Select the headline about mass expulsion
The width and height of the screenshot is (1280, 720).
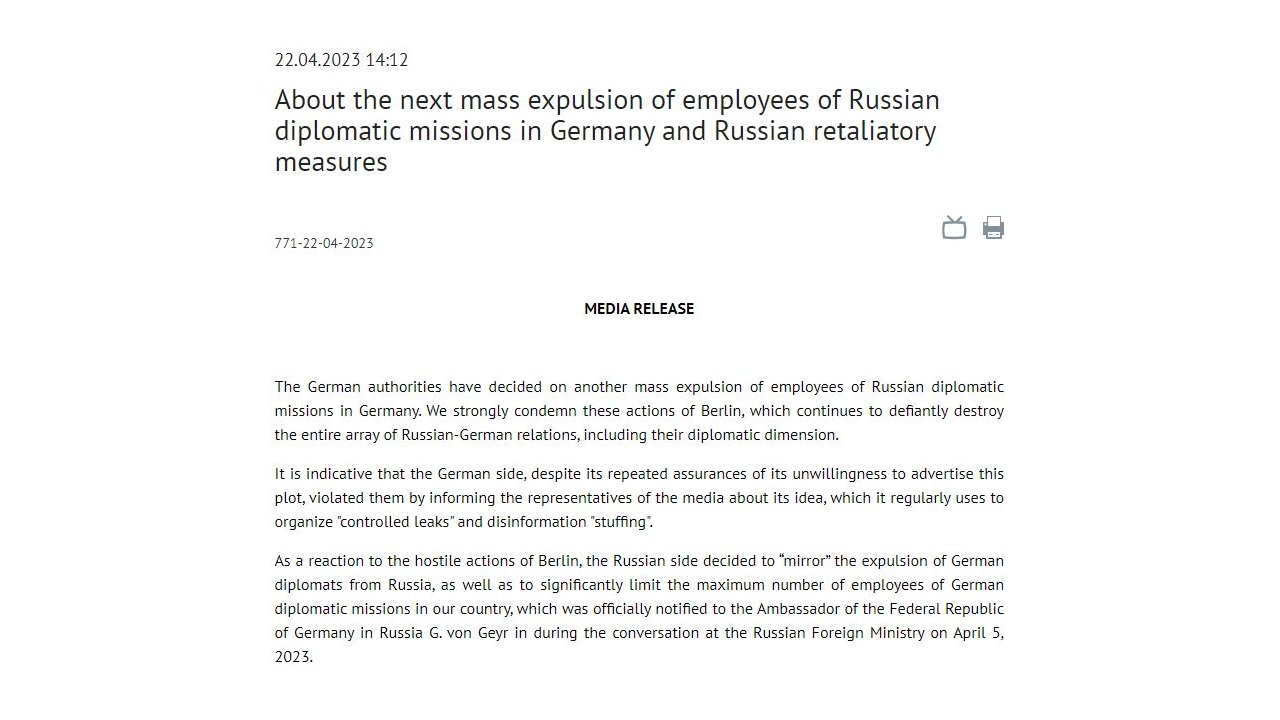(607, 131)
